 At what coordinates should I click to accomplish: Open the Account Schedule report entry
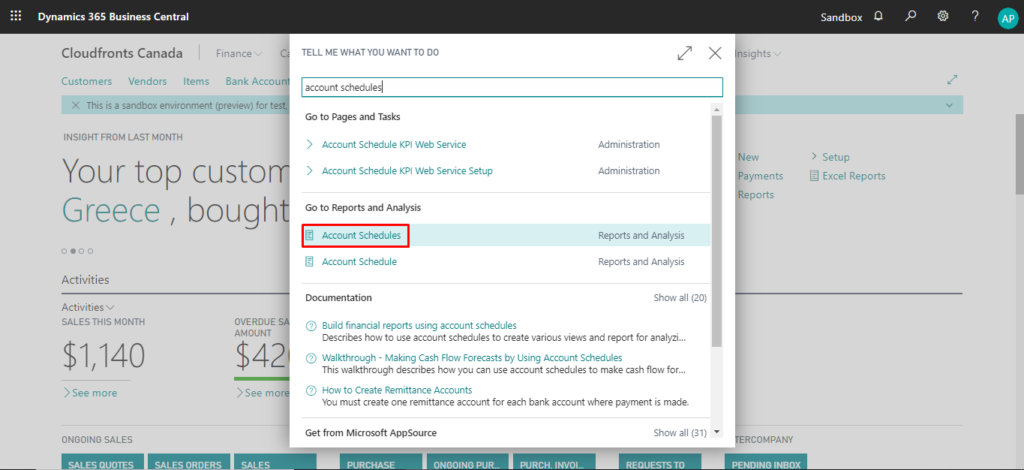pyautogui.click(x=359, y=261)
